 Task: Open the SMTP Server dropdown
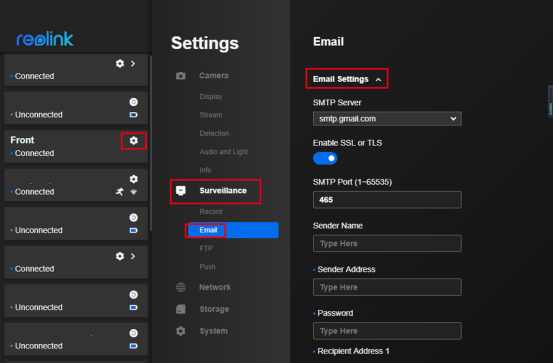tap(387, 119)
